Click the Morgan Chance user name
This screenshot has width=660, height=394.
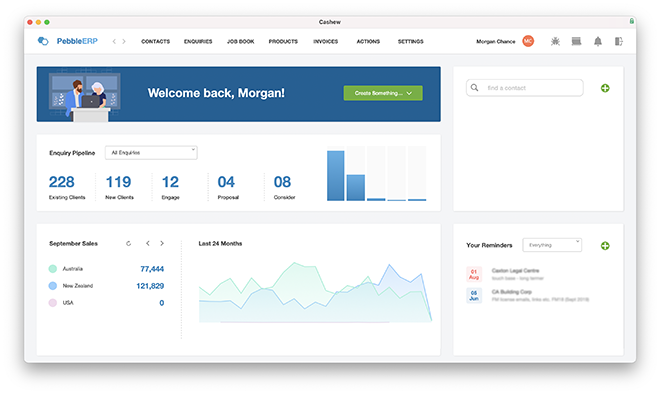(495, 41)
